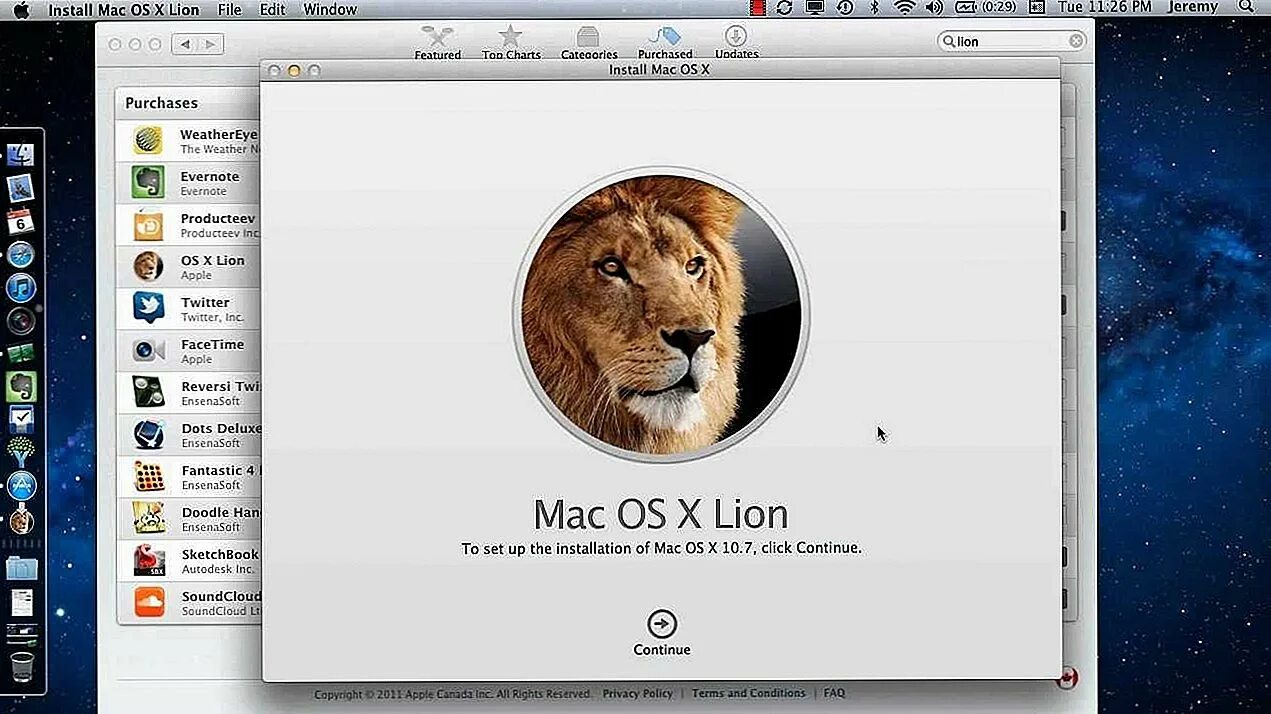Image resolution: width=1271 pixels, height=714 pixels.
Task: Select the Twitter title in Purchases list
Action: pos(205,302)
